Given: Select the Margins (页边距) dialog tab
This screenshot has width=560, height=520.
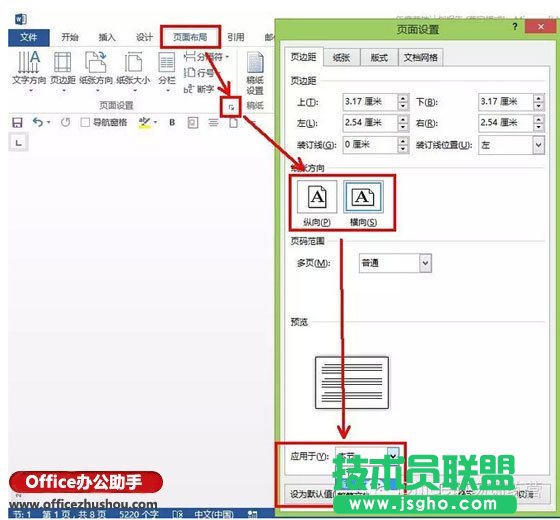Looking at the screenshot, I should [304, 57].
